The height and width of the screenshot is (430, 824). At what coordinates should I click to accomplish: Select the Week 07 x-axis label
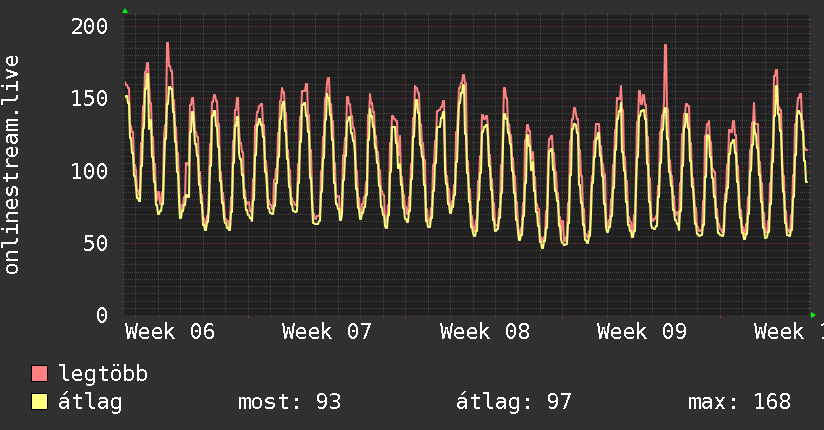pyautogui.click(x=327, y=332)
